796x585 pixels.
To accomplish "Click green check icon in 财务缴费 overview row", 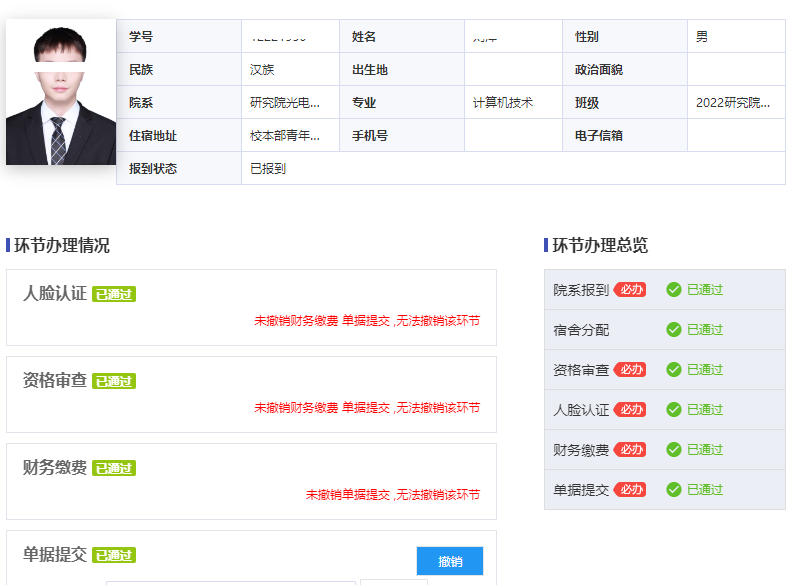I will 674,450.
